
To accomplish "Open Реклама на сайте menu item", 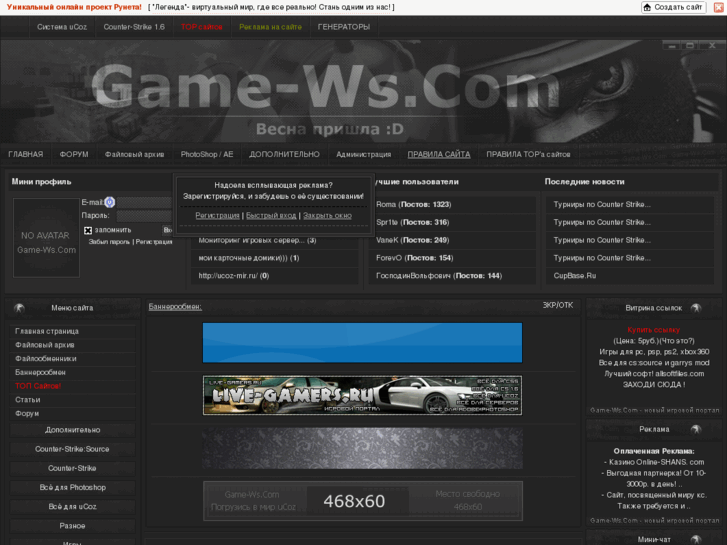I will pyautogui.click(x=270, y=27).
